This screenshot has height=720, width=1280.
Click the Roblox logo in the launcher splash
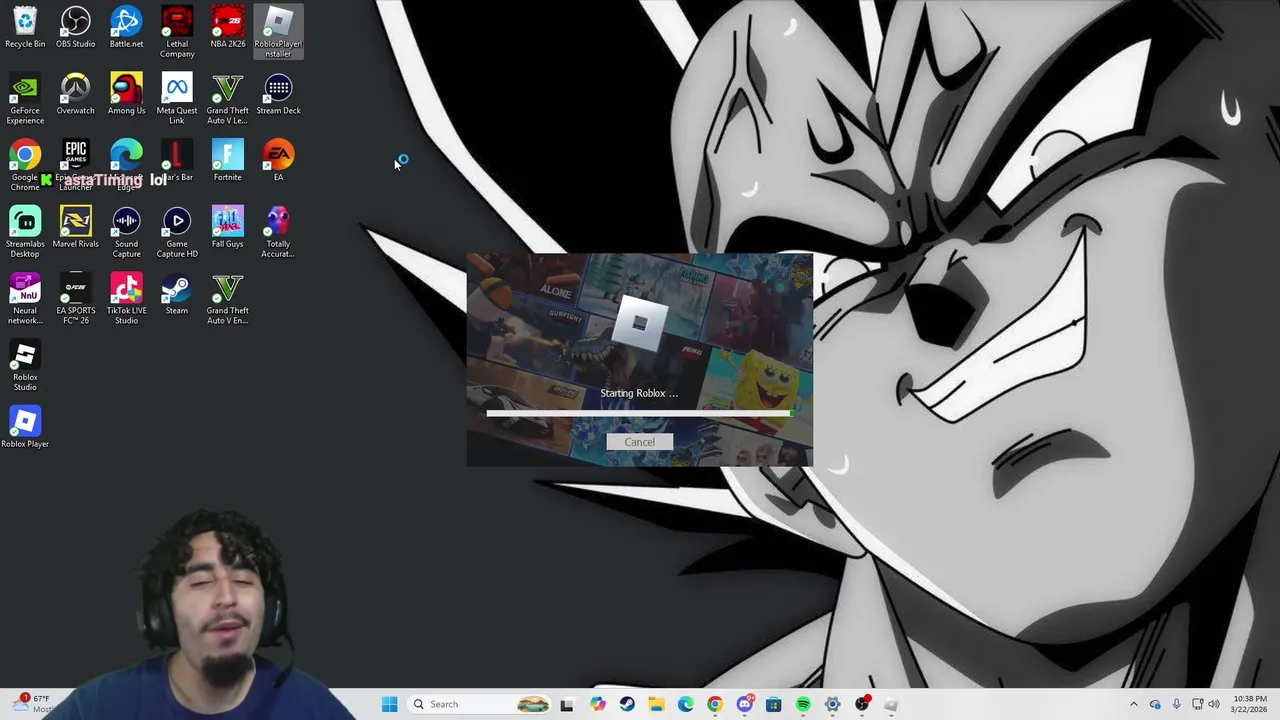pyautogui.click(x=639, y=322)
